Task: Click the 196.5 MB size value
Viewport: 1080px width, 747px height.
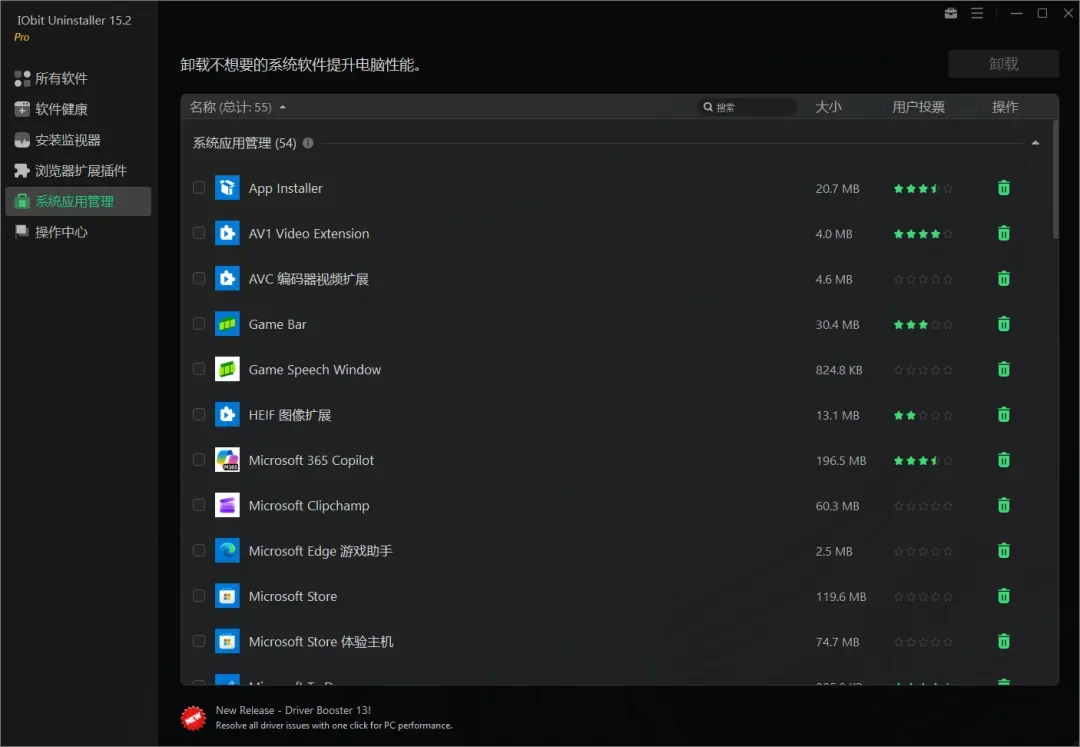Action: [841, 461]
